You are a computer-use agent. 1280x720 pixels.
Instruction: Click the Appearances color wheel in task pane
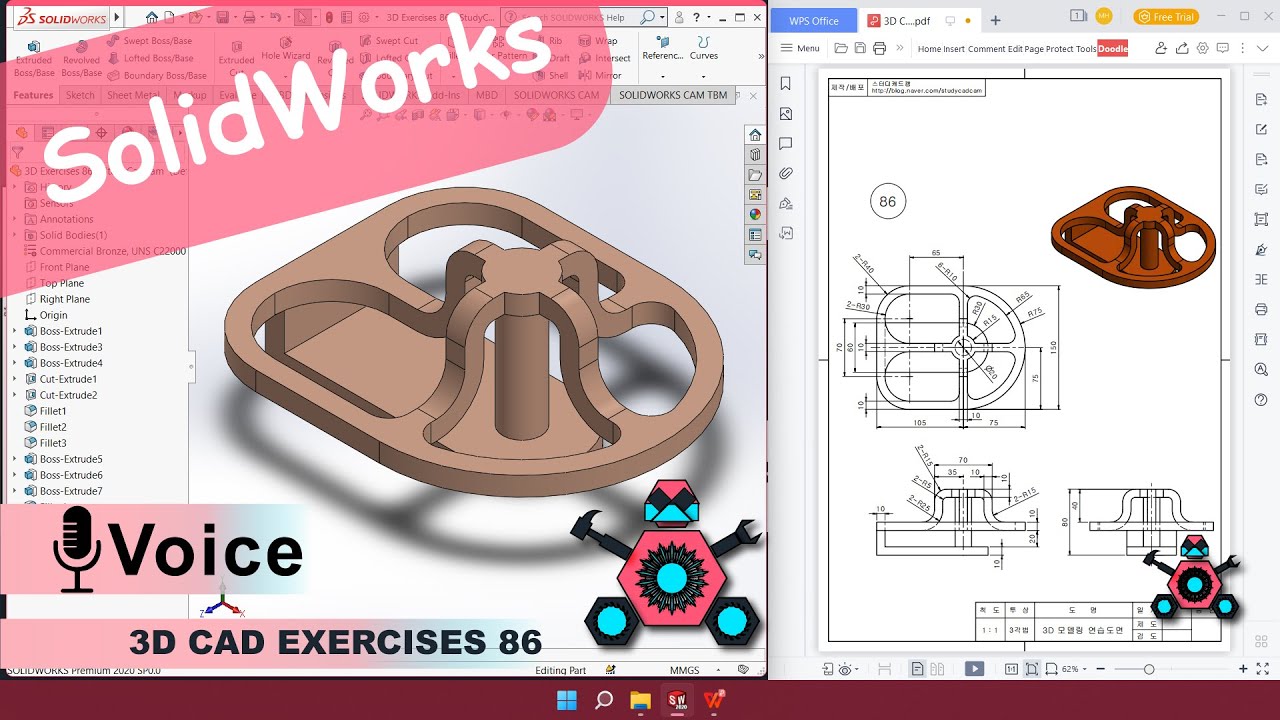[755, 214]
